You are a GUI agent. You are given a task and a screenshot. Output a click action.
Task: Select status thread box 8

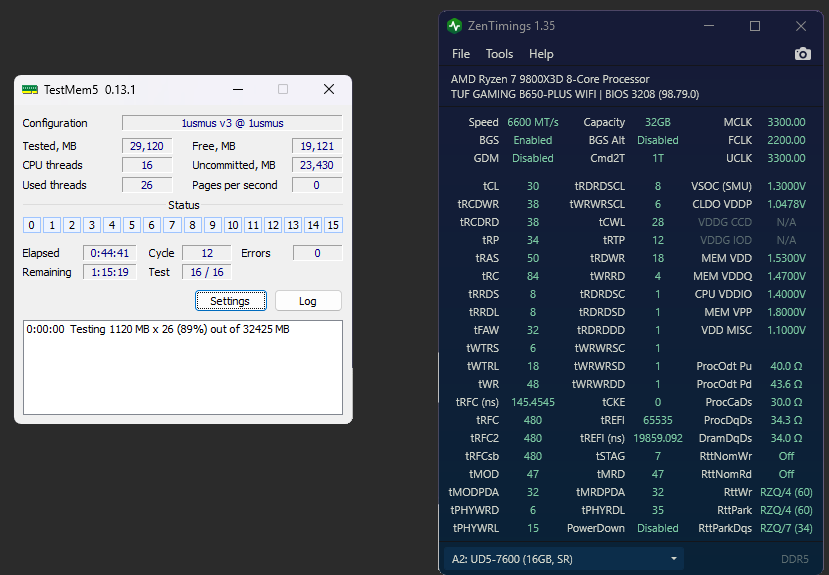pyautogui.click(x=192, y=225)
